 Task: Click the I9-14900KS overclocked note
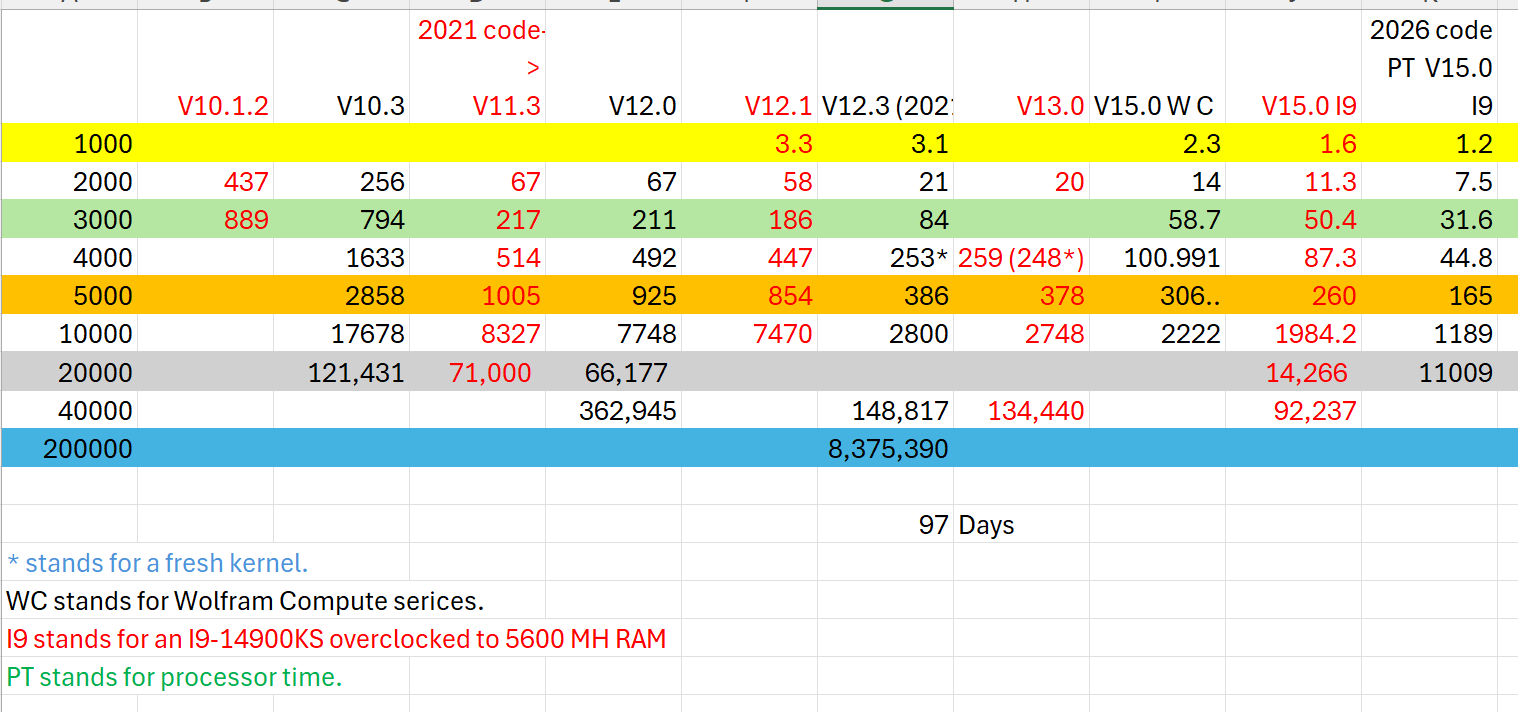[336, 639]
